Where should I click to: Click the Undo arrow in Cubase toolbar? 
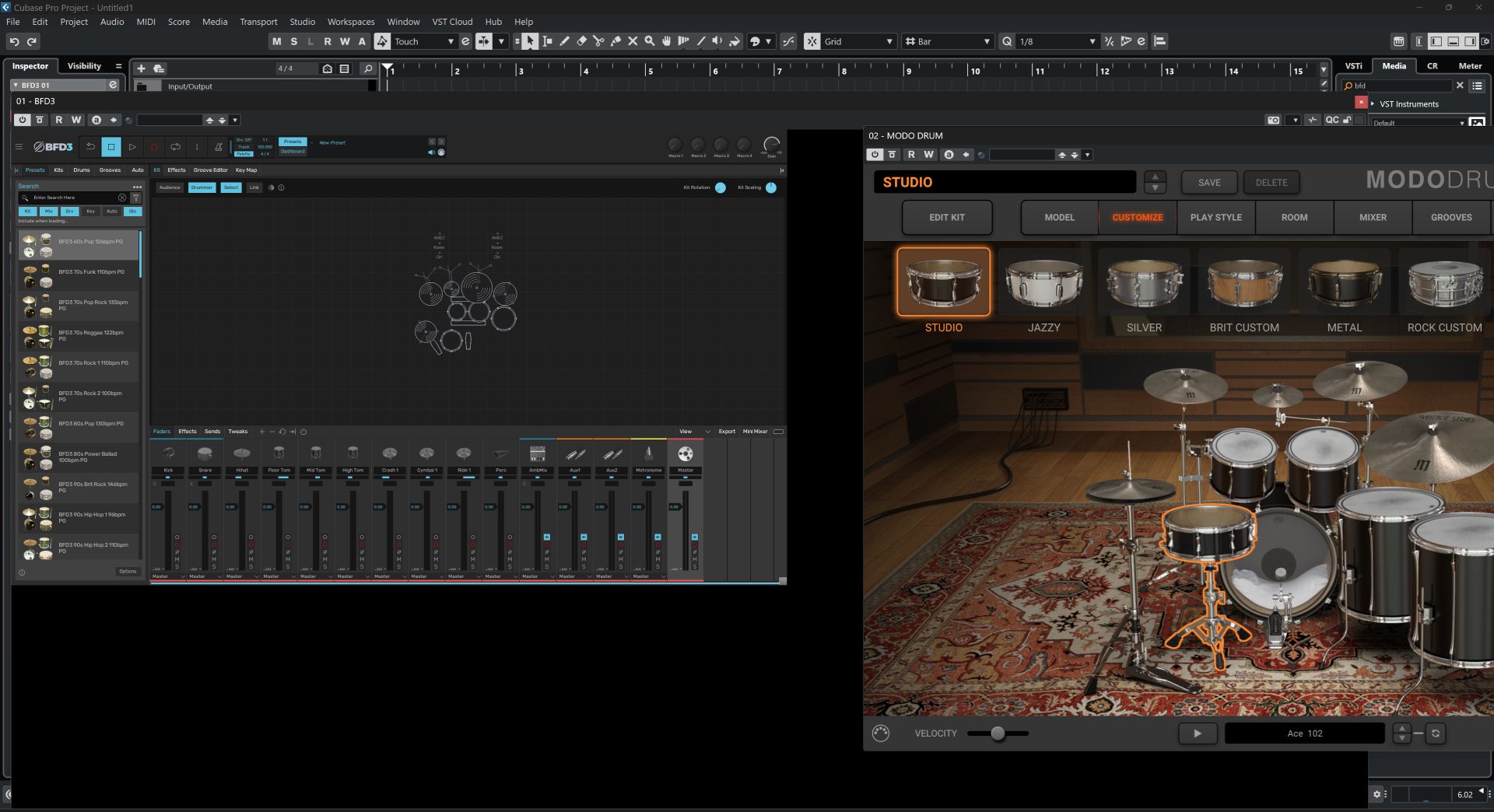pyautogui.click(x=14, y=41)
